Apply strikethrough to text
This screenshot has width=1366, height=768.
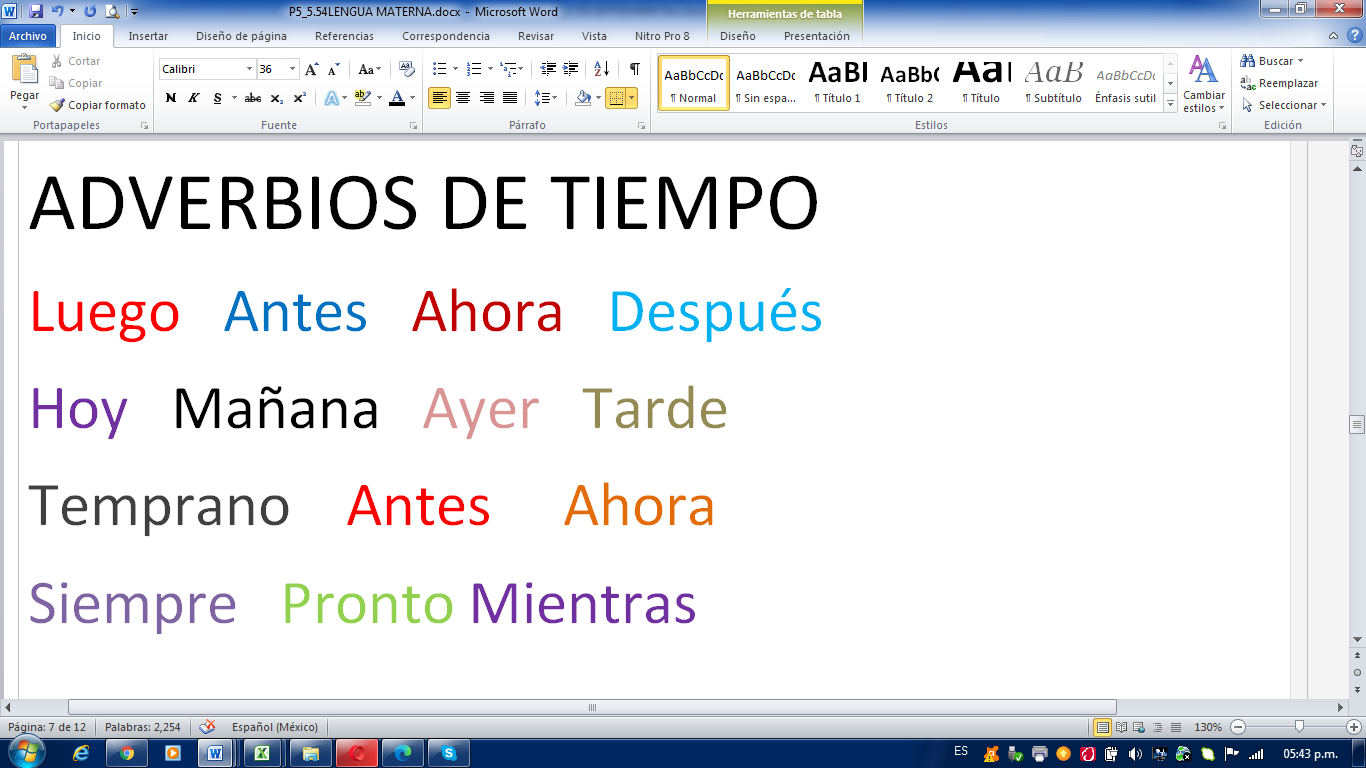point(252,98)
